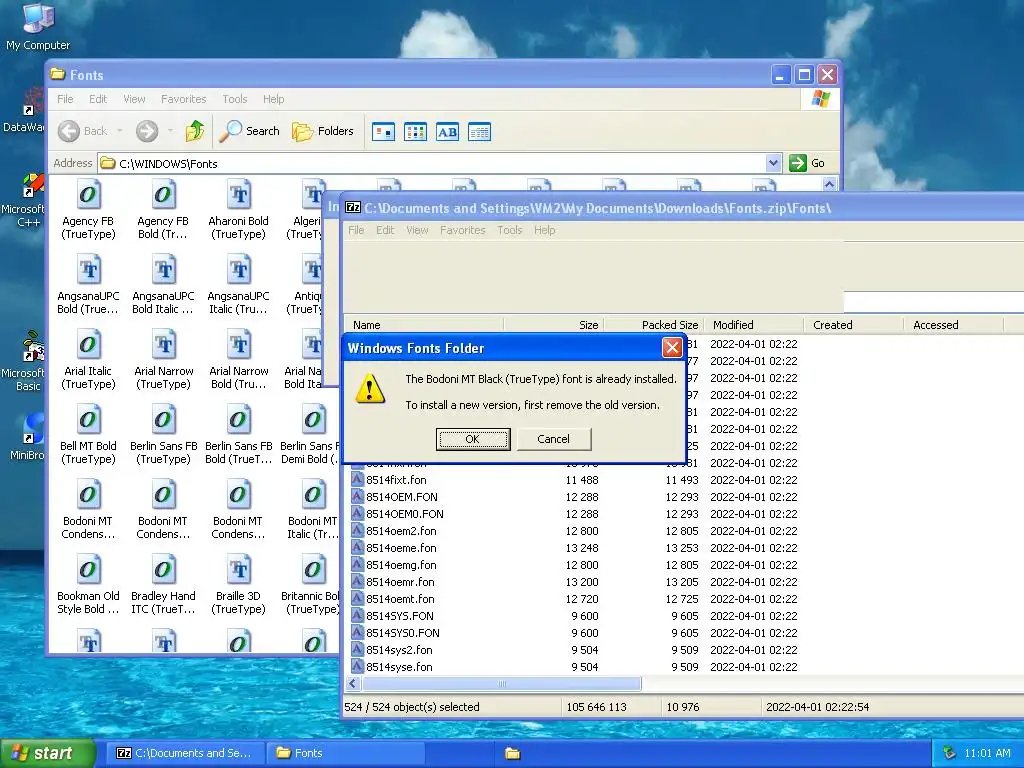The width and height of the screenshot is (1024, 768).
Task: Click the Back button in Fonts window
Action: 83,131
